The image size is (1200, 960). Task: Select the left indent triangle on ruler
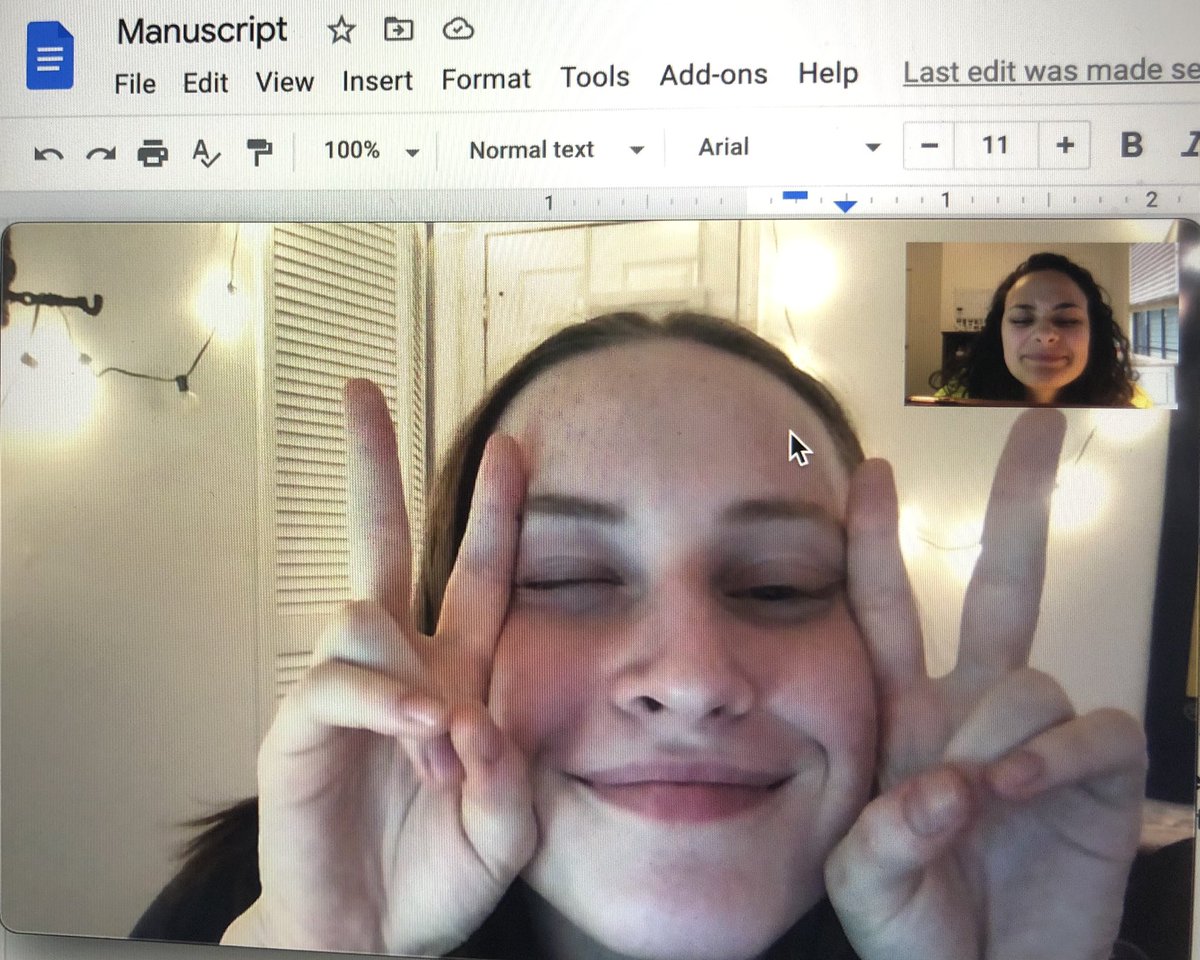[845, 205]
